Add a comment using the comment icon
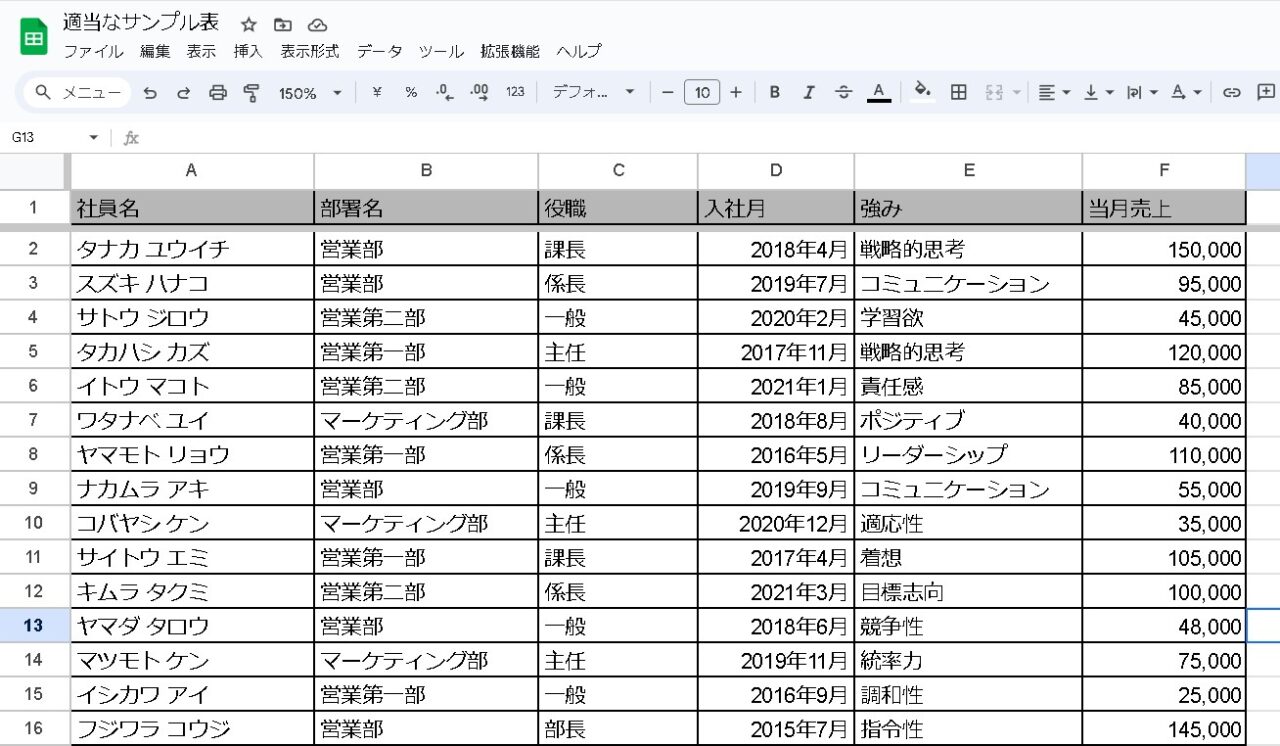 1265,91
